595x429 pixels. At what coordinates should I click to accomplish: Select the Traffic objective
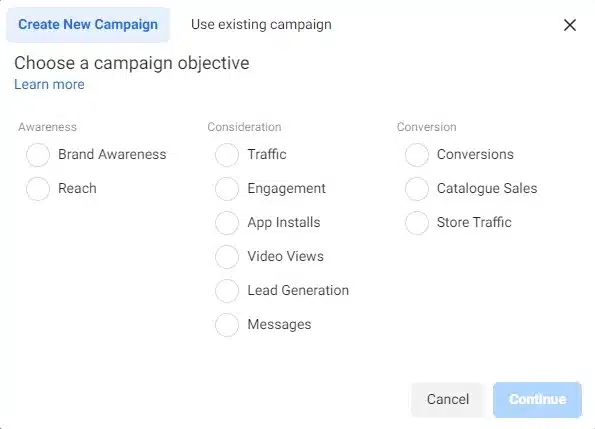coord(227,155)
